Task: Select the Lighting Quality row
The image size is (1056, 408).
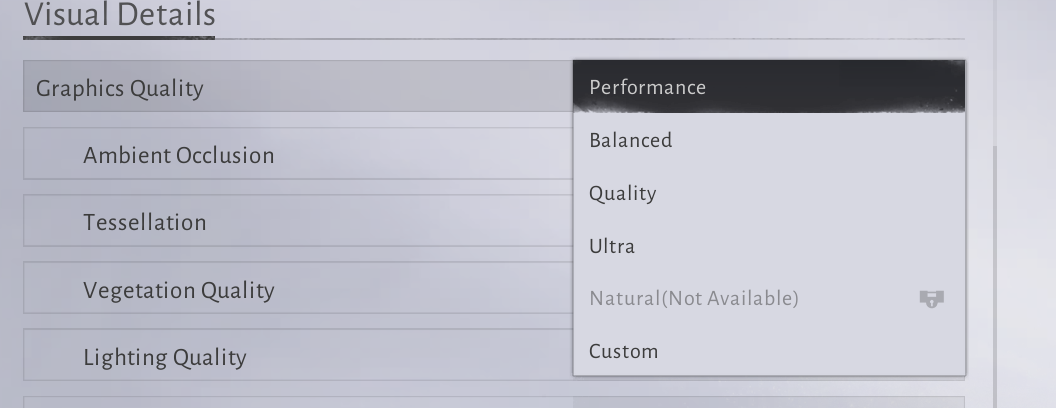Action: coord(298,358)
